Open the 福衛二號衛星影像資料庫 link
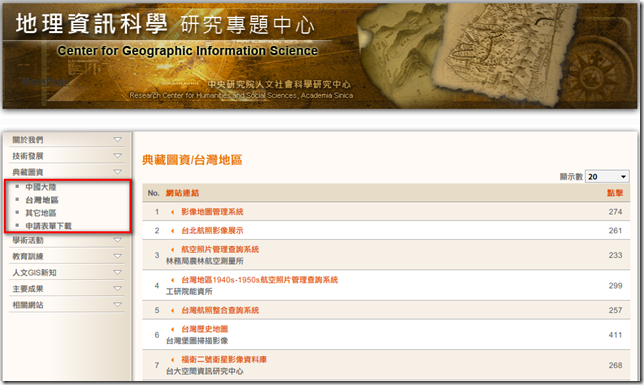 pos(224,360)
